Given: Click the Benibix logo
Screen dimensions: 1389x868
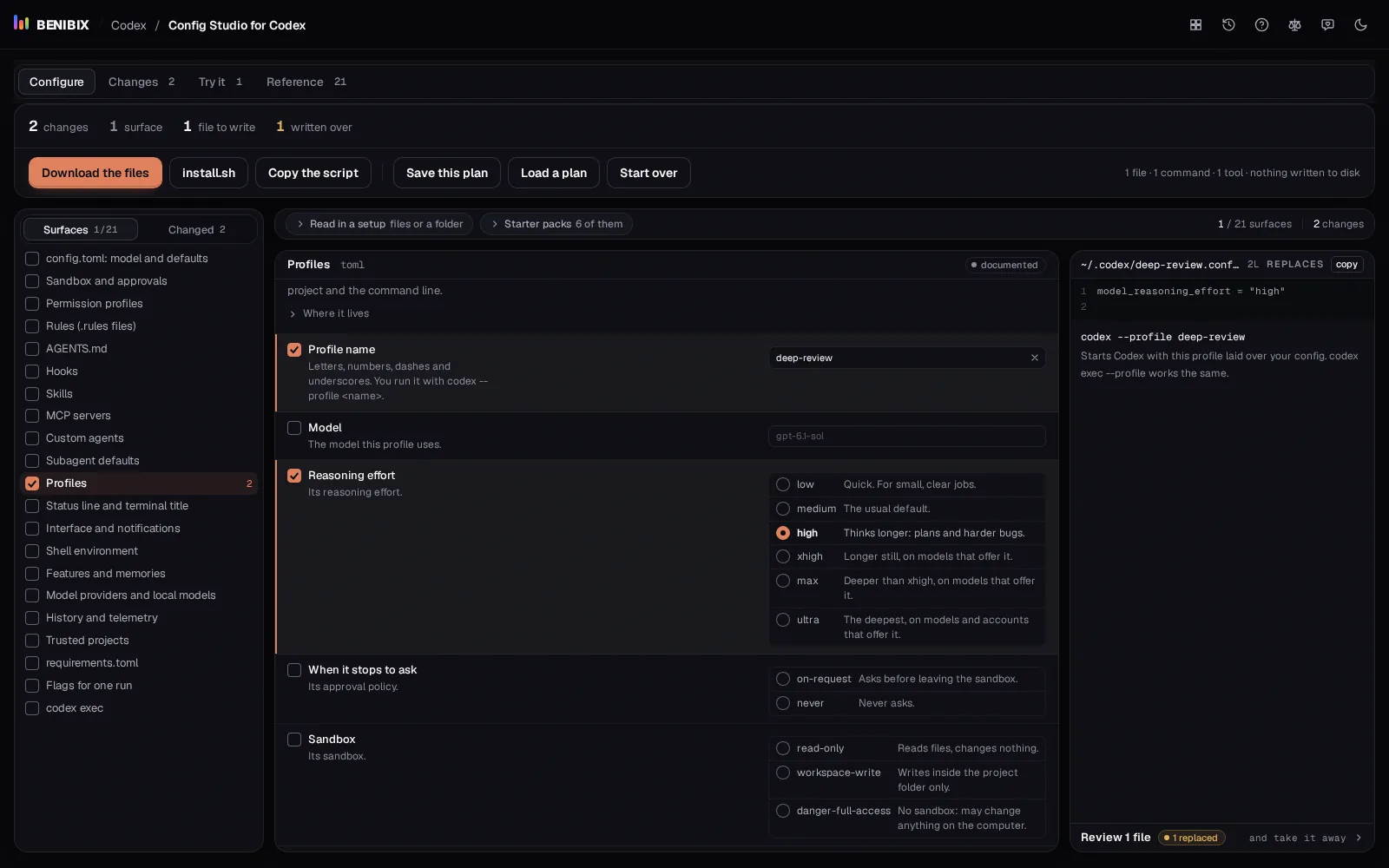Looking at the screenshot, I should point(51,24).
